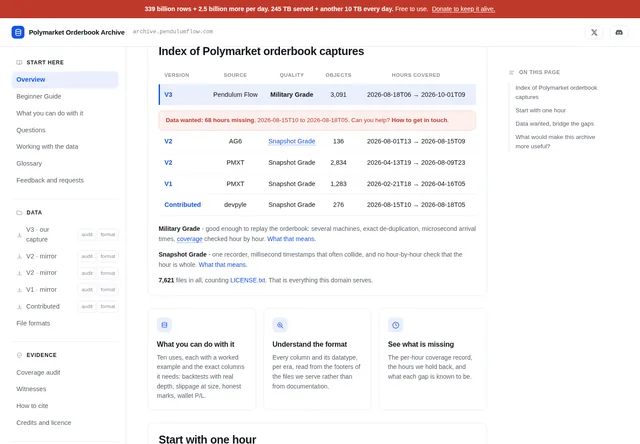Open the format badge for V3 - our capture

[108, 235]
